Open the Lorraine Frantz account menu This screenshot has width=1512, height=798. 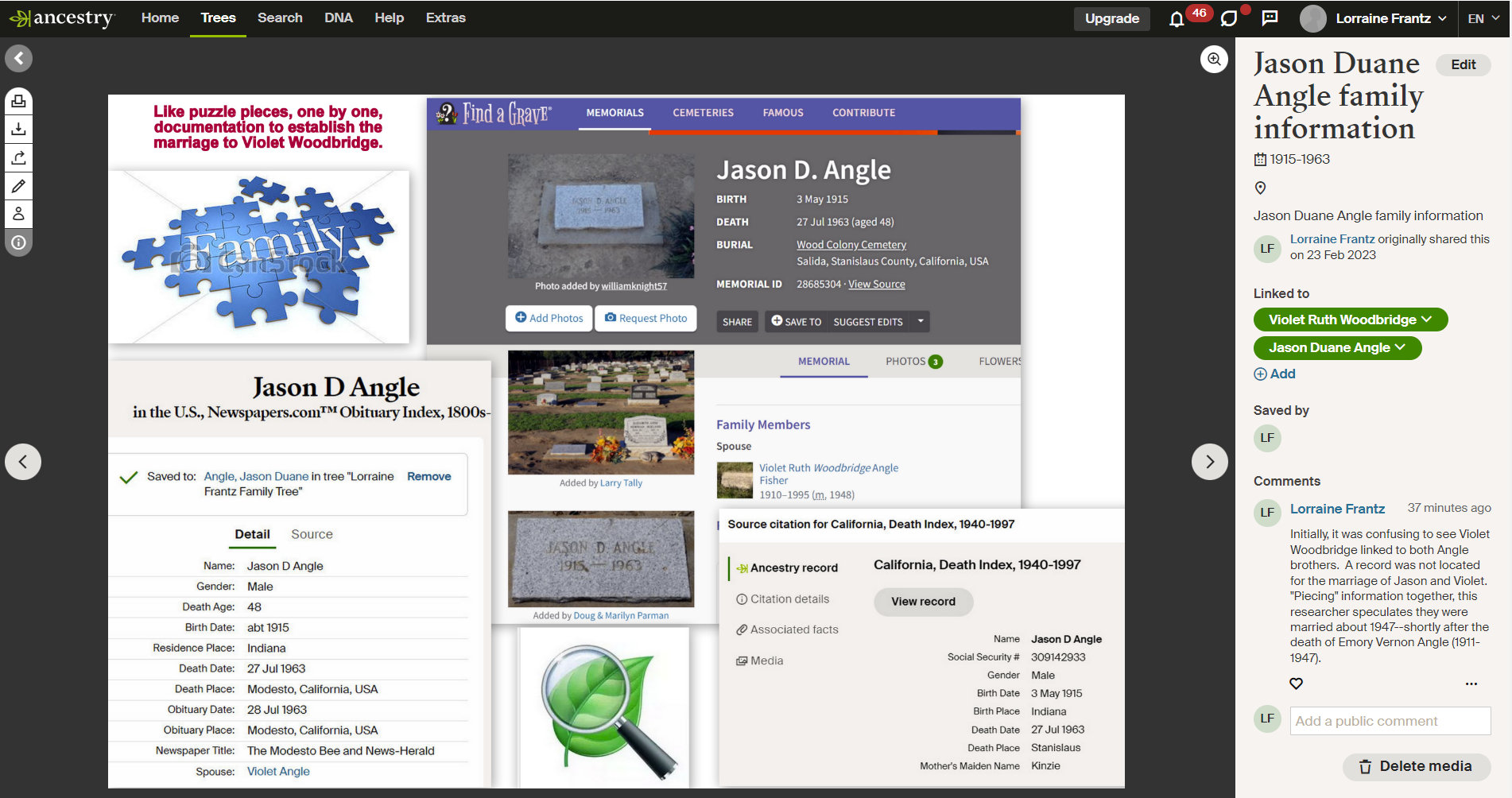click(x=1374, y=18)
